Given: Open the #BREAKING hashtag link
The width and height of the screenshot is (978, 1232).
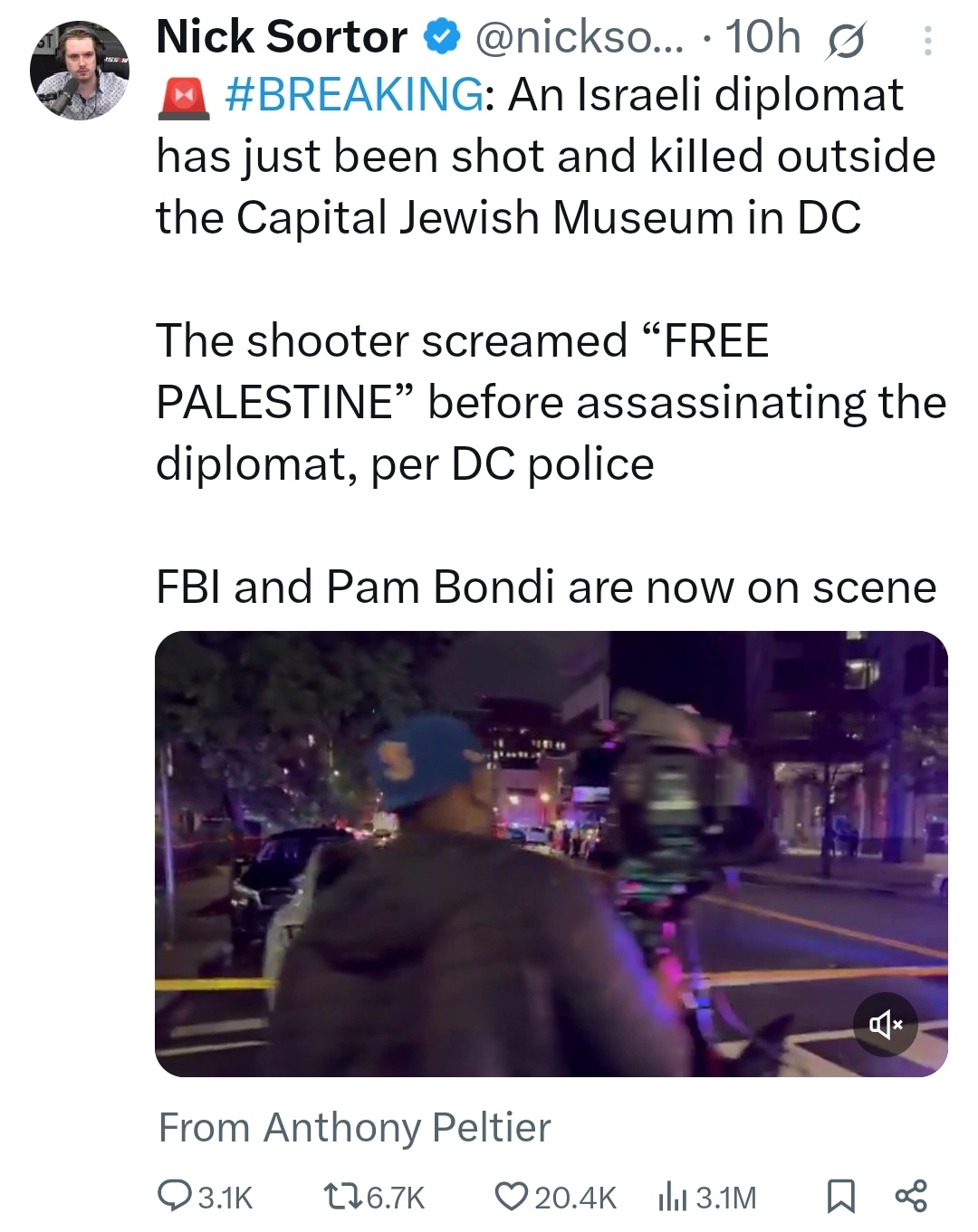Looking at the screenshot, I should [x=353, y=95].
